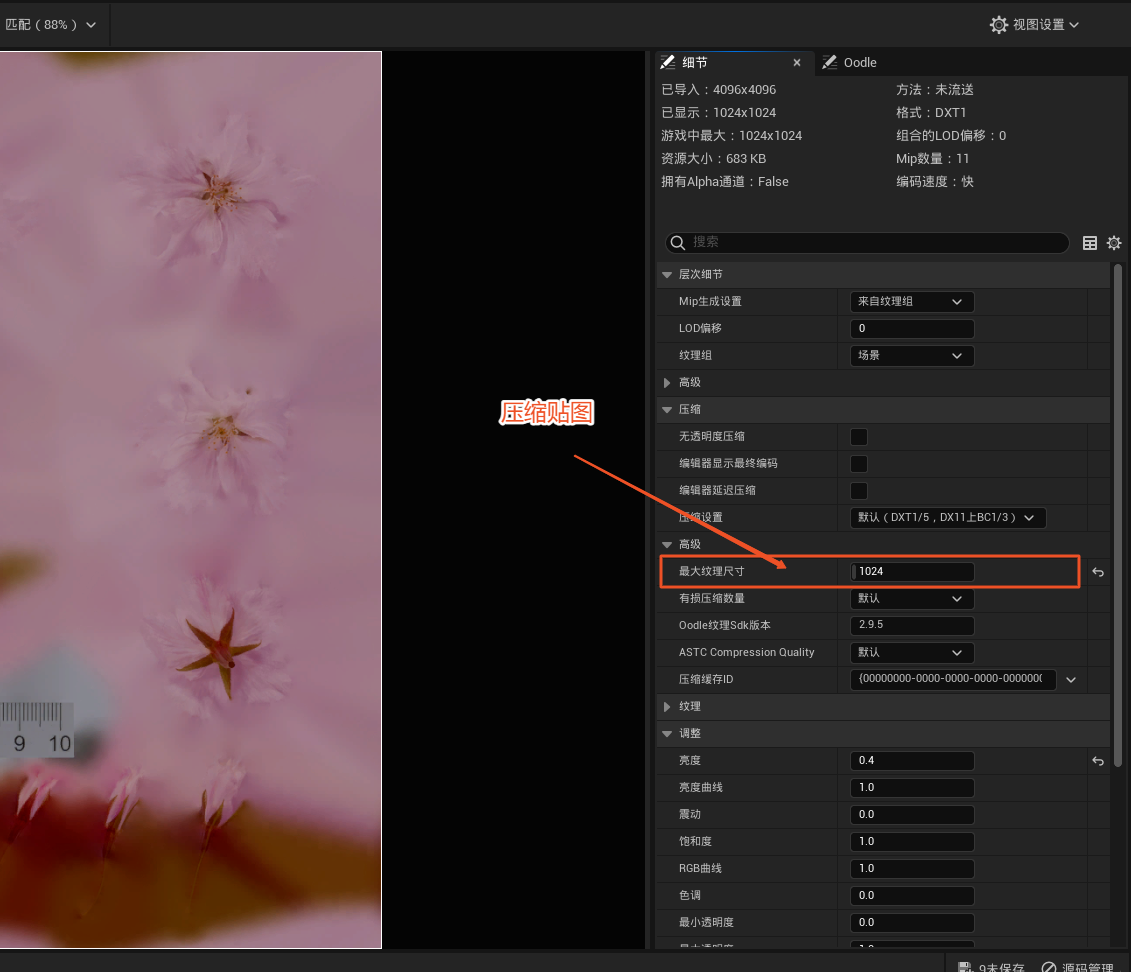
Task: Click the table view icon beside search
Action: (x=1090, y=243)
